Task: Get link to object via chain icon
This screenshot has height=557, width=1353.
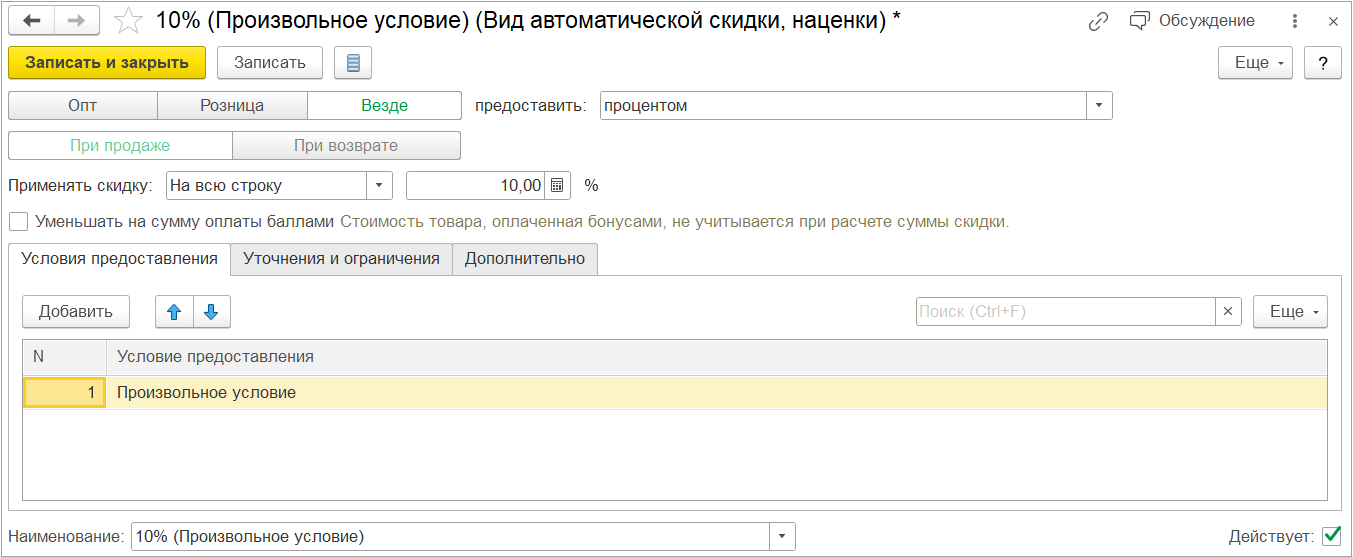Action: (x=1099, y=21)
